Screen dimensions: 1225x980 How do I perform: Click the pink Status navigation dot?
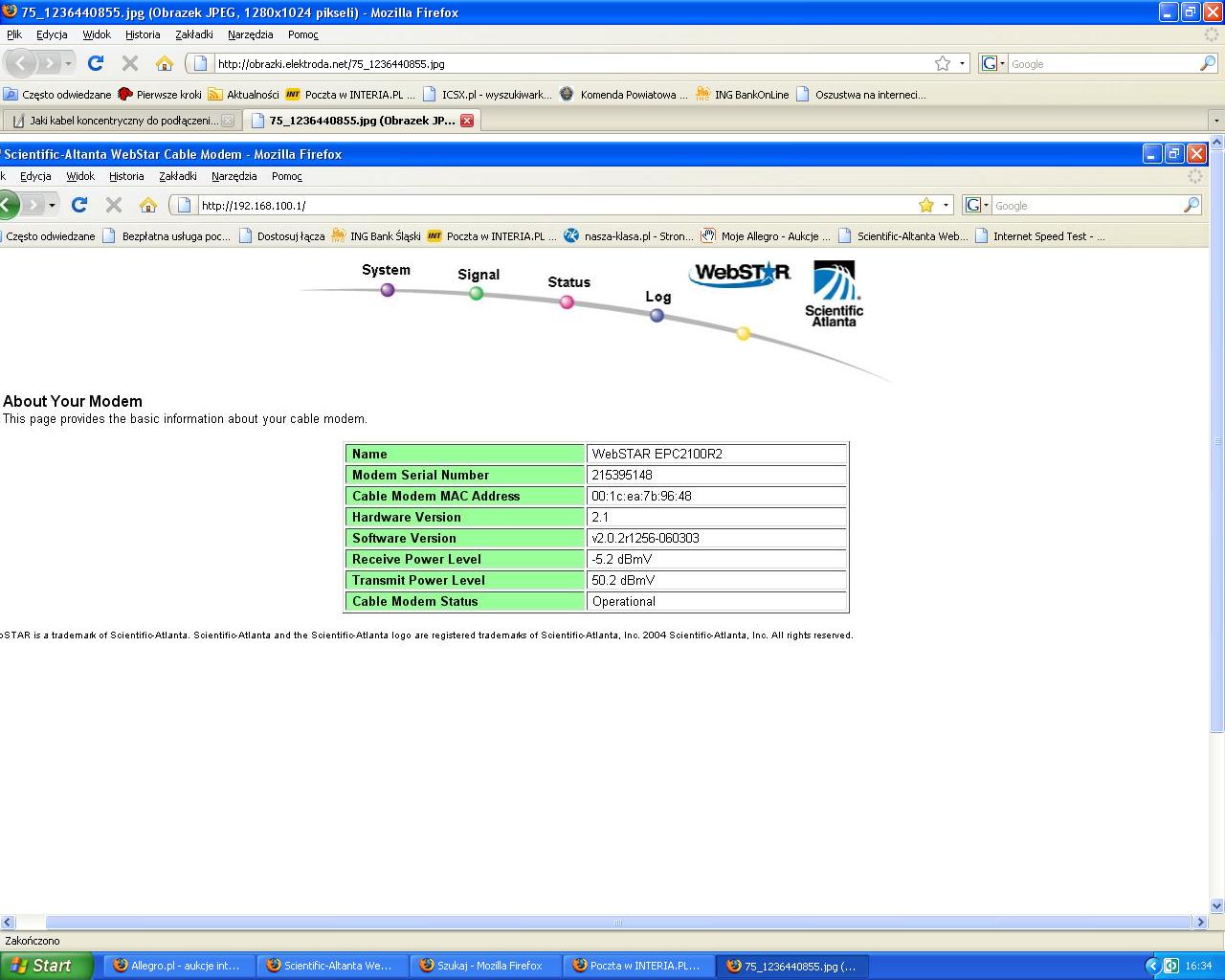tap(567, 302)
